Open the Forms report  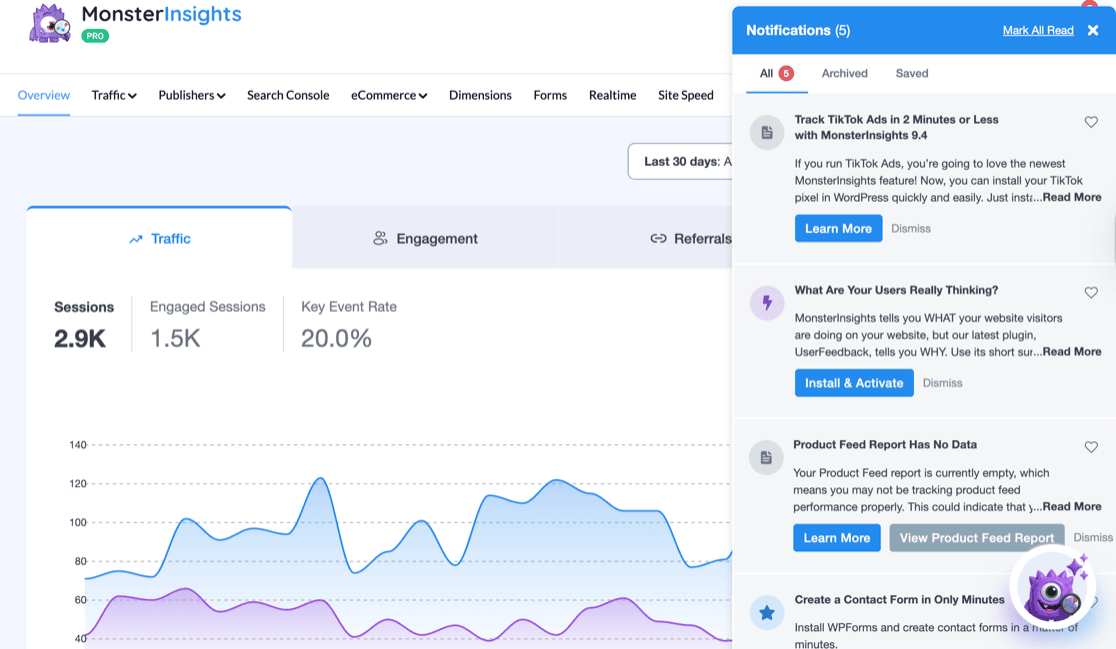tap(550, 95)
